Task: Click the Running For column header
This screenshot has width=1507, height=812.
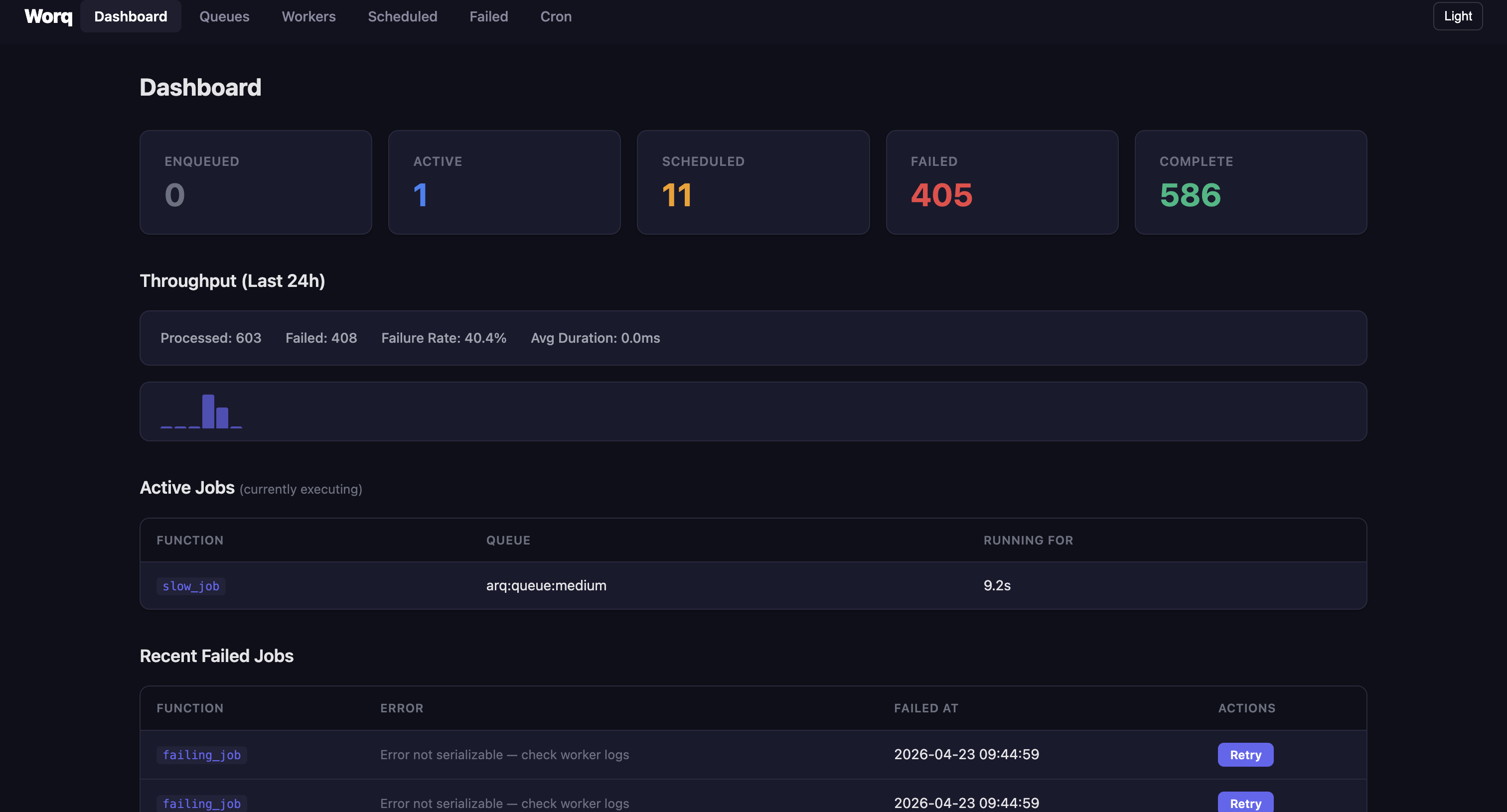Action: pyautogui.click(x=1028, y=540)
